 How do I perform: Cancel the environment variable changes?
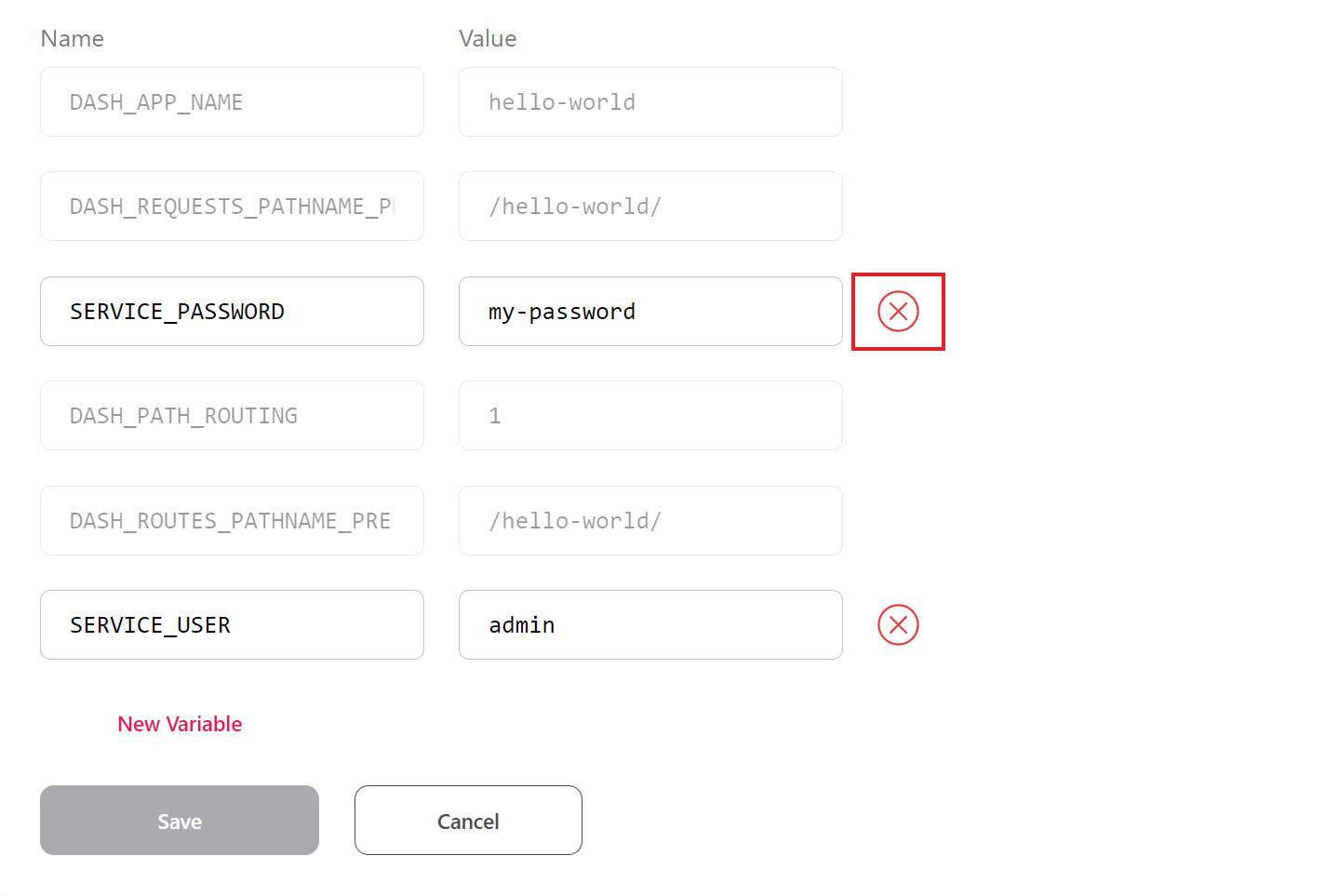tap(468, 821)
